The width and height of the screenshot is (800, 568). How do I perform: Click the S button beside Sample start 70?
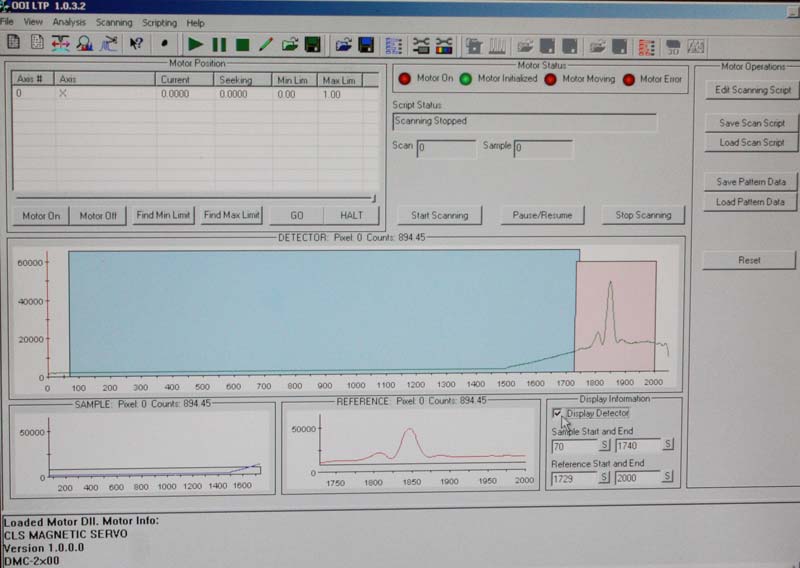click(x=605, y=445)
